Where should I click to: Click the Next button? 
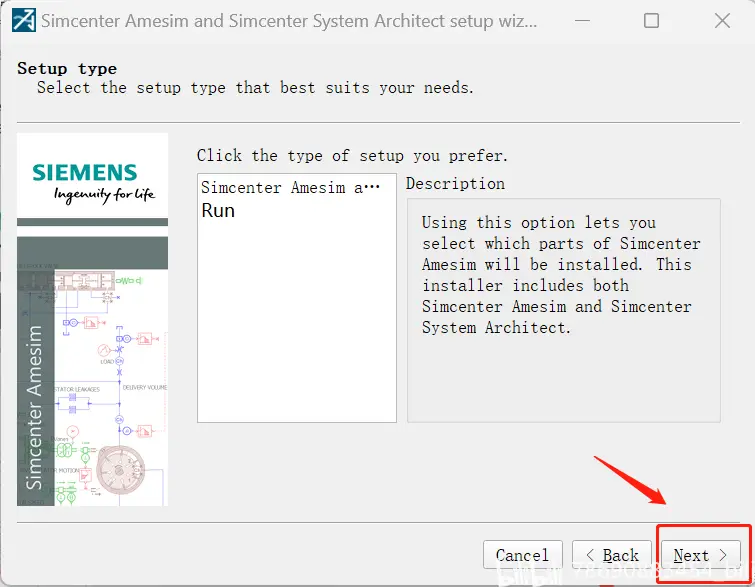click(x=701, y=555)
